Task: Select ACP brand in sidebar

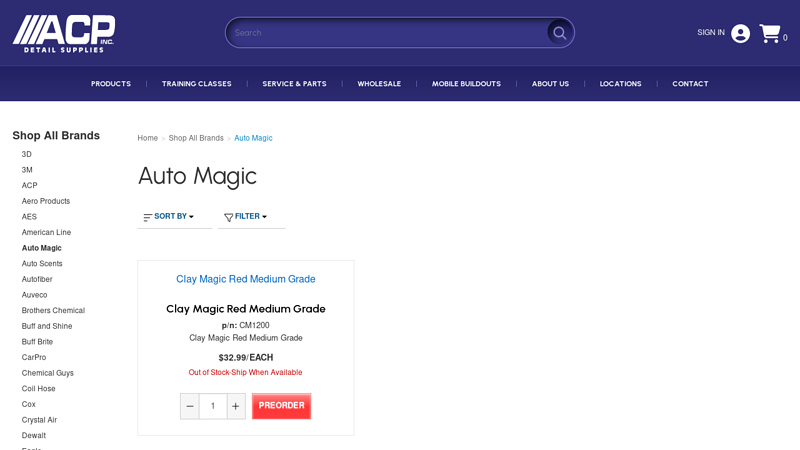Action: [x=30, y=186]
